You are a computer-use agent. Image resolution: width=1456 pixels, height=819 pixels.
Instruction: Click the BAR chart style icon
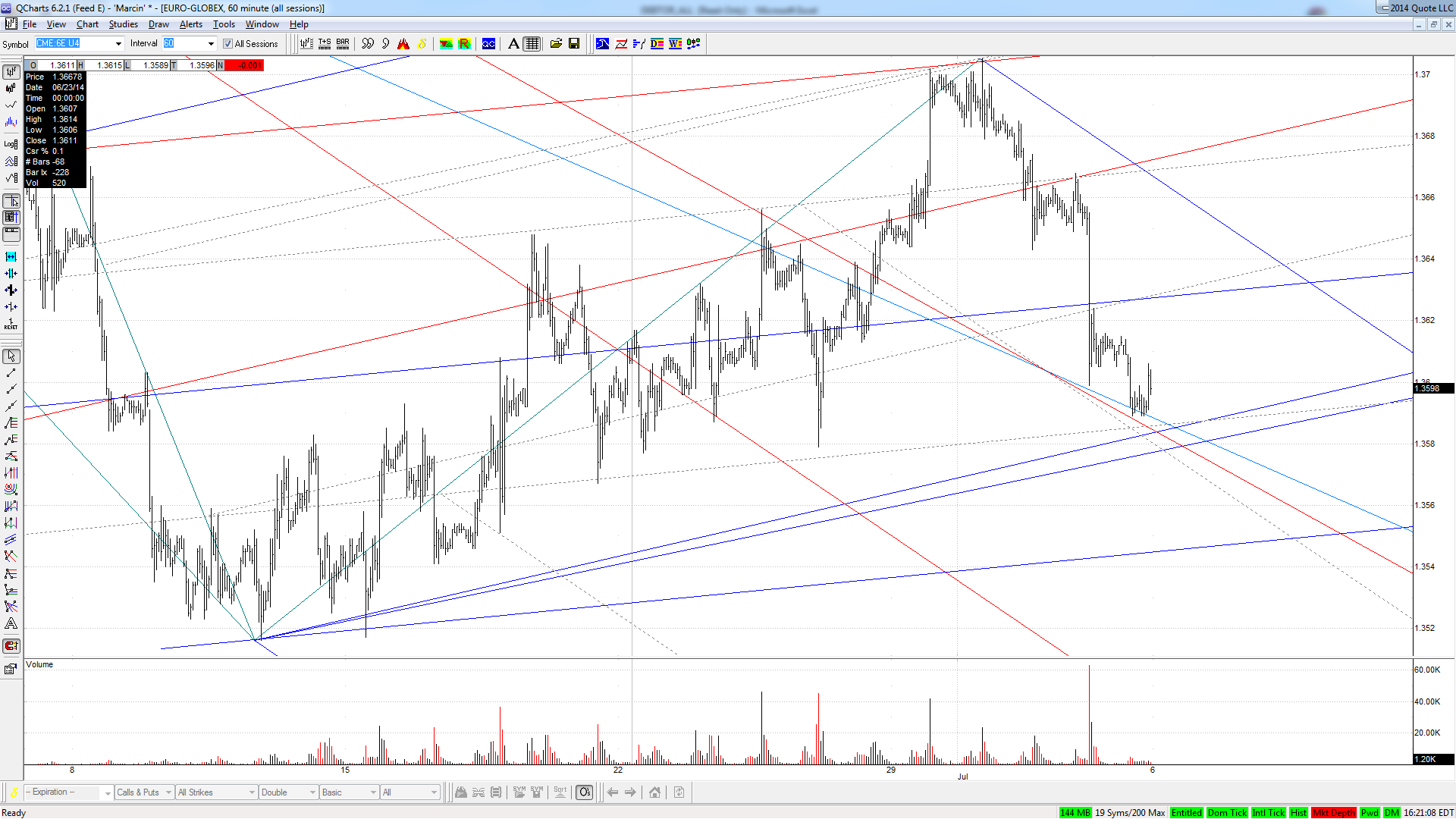point(343,44)
